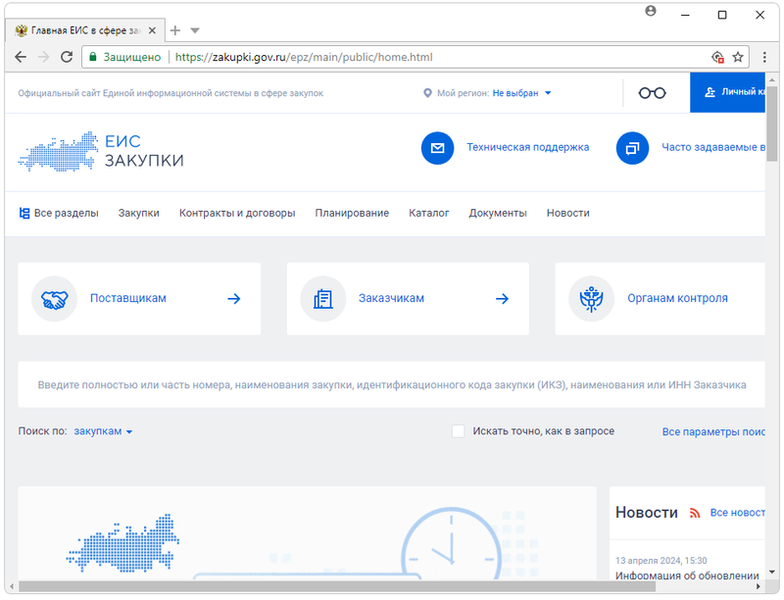784x600 pixels.
Task: Reload the page with refresh icon
Action: tap(66, 57)
